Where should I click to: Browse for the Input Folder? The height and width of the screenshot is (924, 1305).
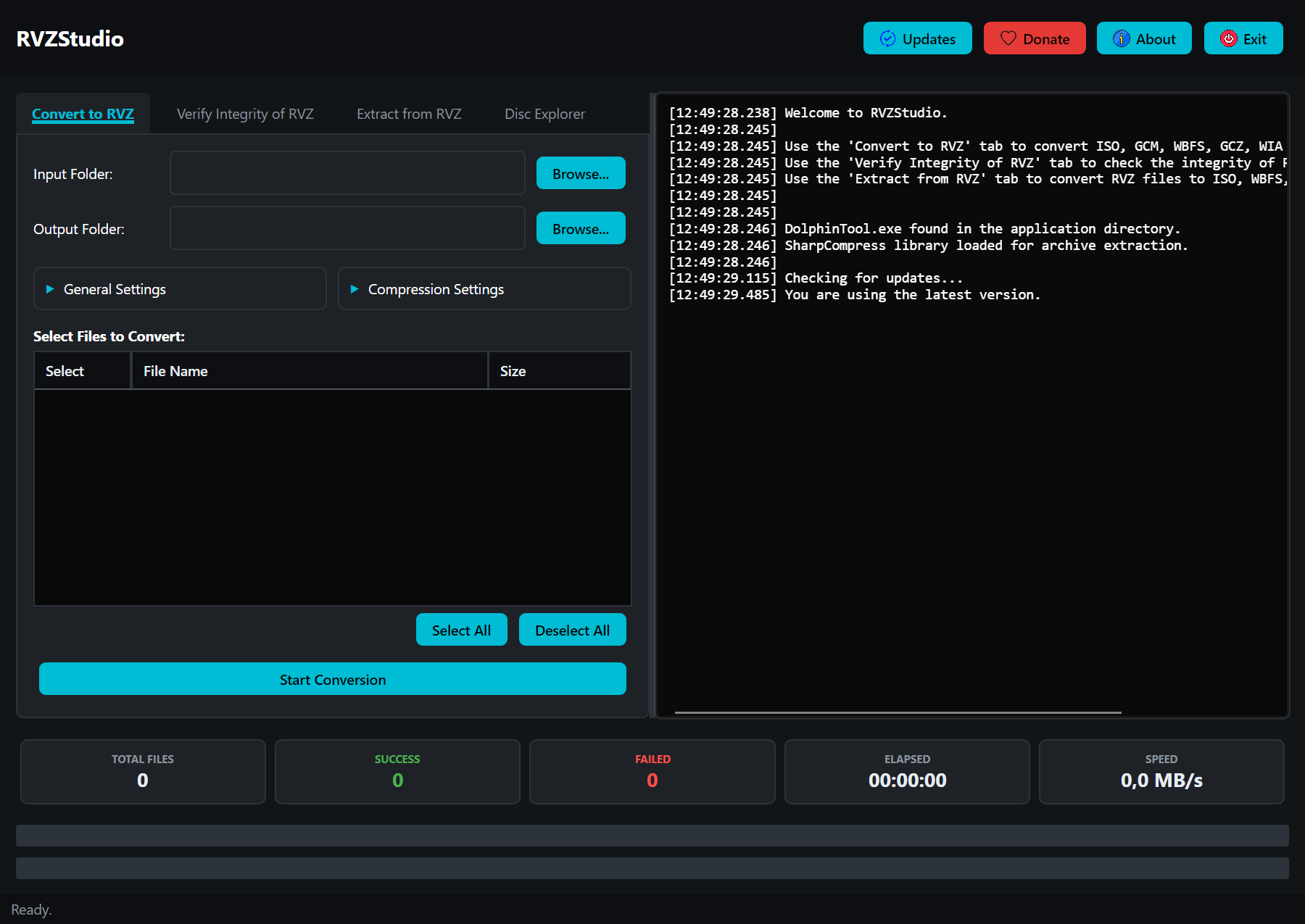point(581,173)
